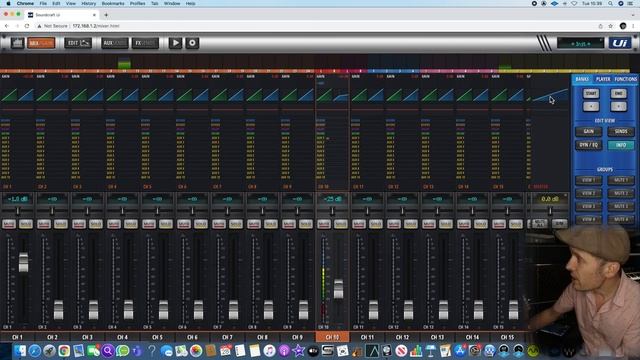The height and width of the screenshot is (360, 640).
Task: Solo channel CH 1
Action: tap(26, 224)
